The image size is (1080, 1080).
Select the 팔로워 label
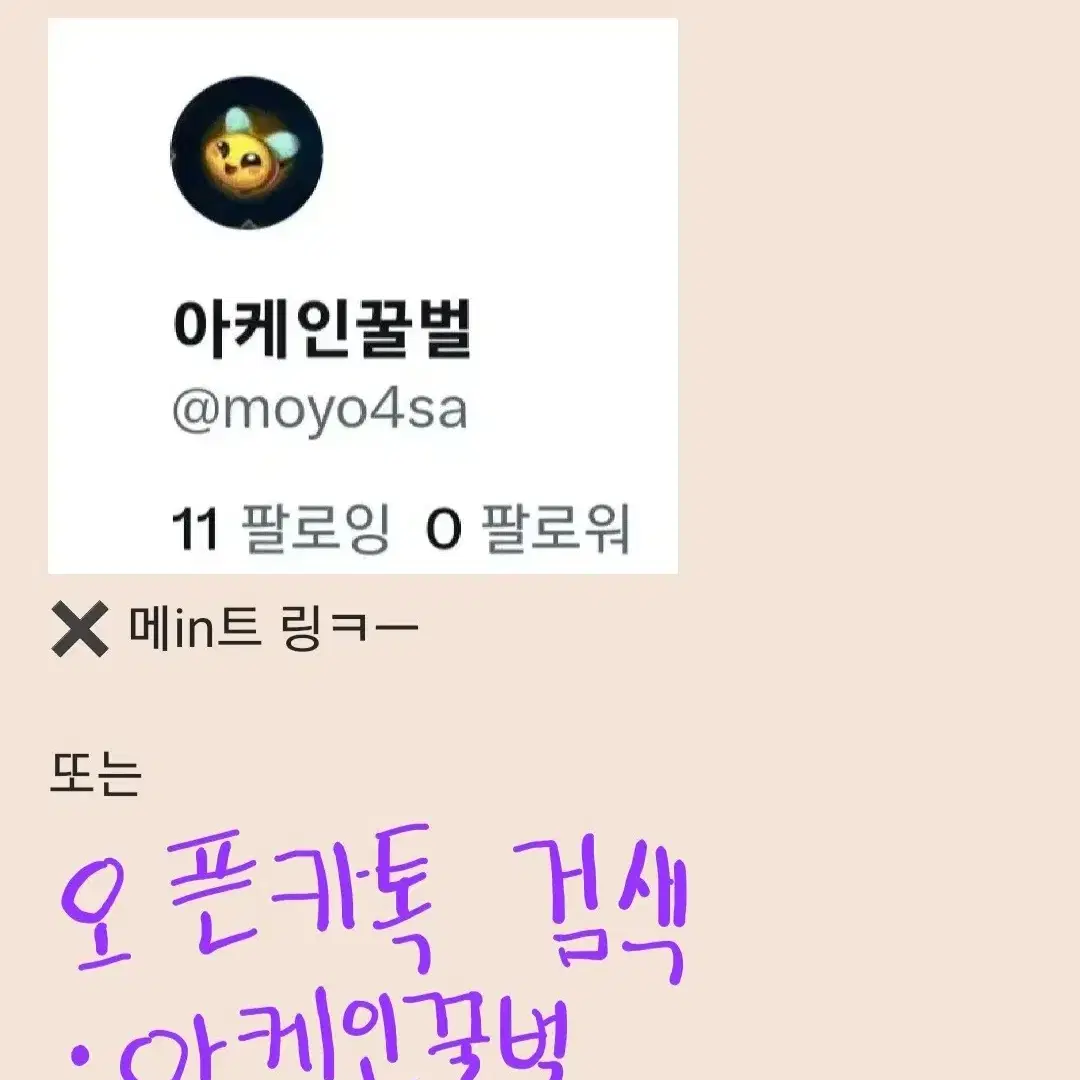pos(555,528)
